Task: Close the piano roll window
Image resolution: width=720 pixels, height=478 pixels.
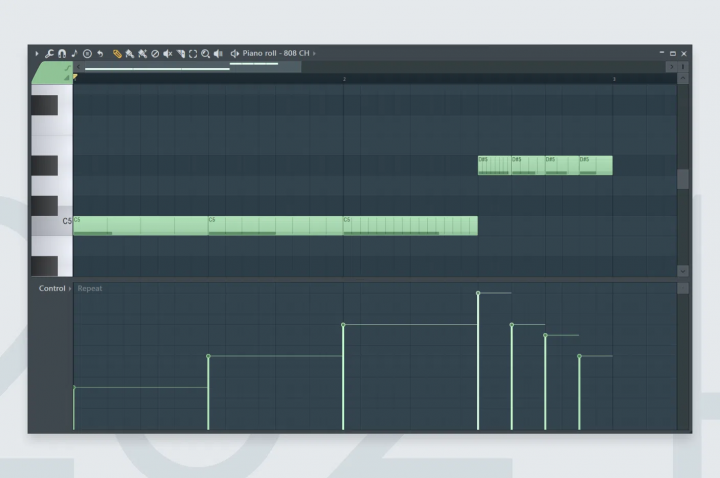Action: pos(684,54)
